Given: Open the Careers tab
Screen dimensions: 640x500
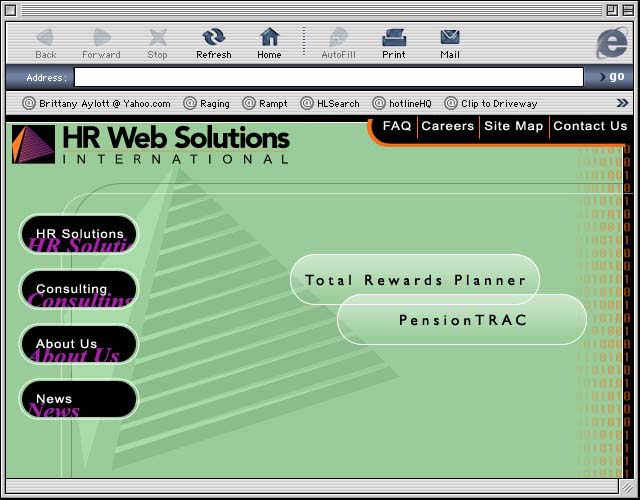Looking at the screenshot, I should click(448, 126).
